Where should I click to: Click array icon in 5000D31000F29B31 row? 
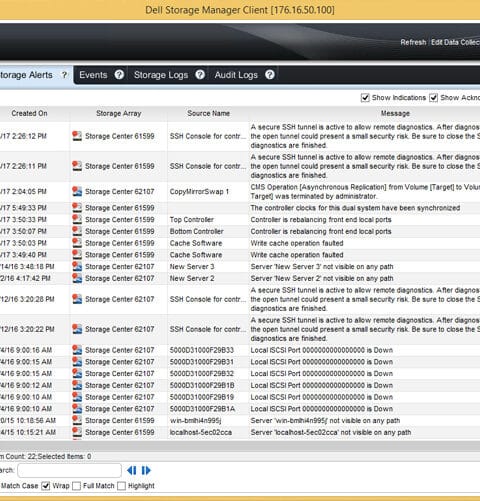[77, 362]
